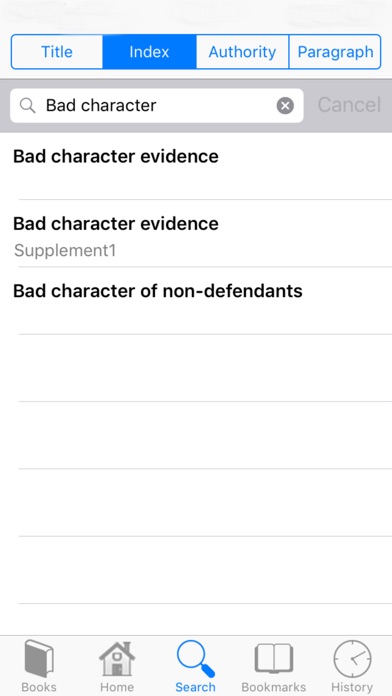Cancel the current search
392x696 pixels.
[x=349, y=105]
